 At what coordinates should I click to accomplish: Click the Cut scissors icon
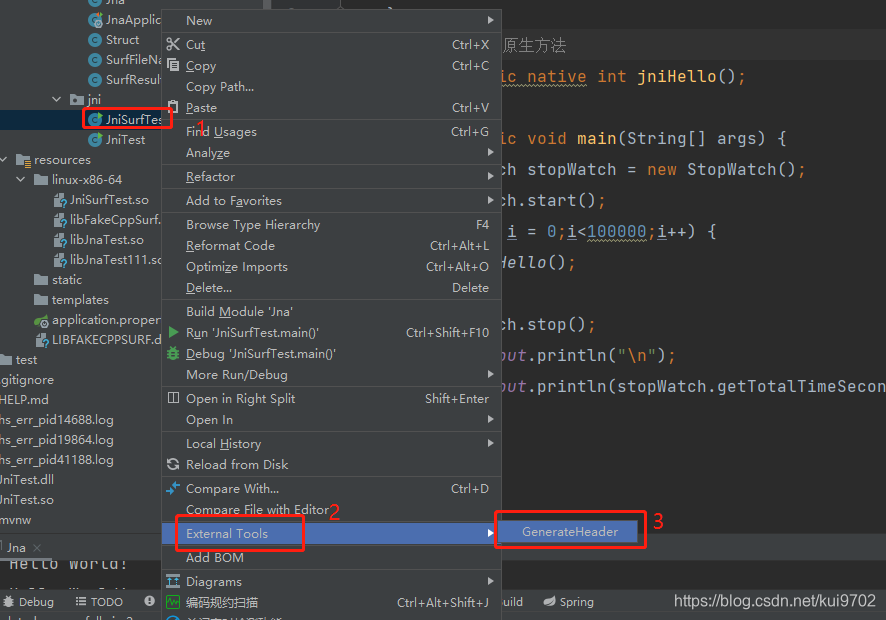pos(173,45)
